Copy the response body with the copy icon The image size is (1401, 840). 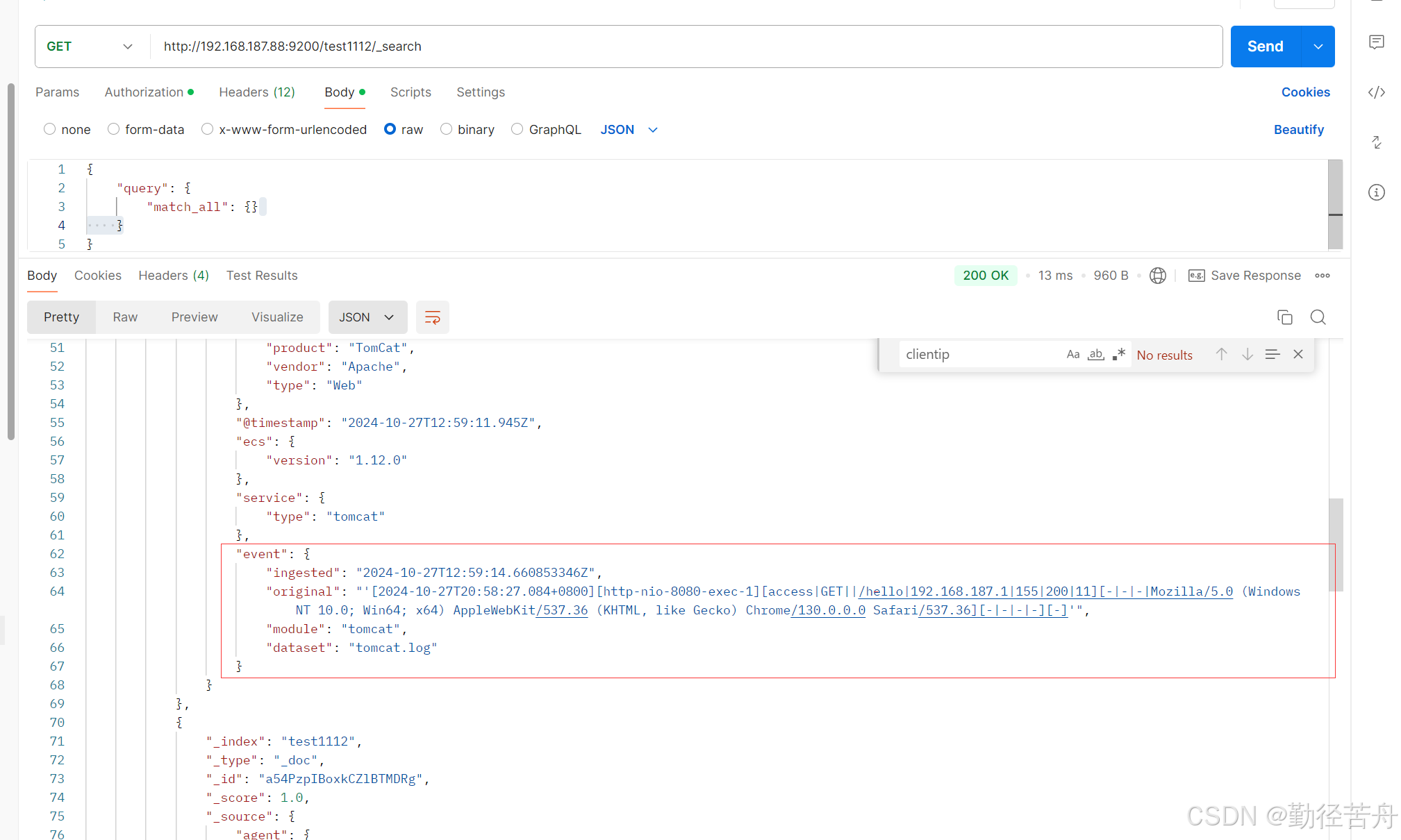tap(1284, 317)
